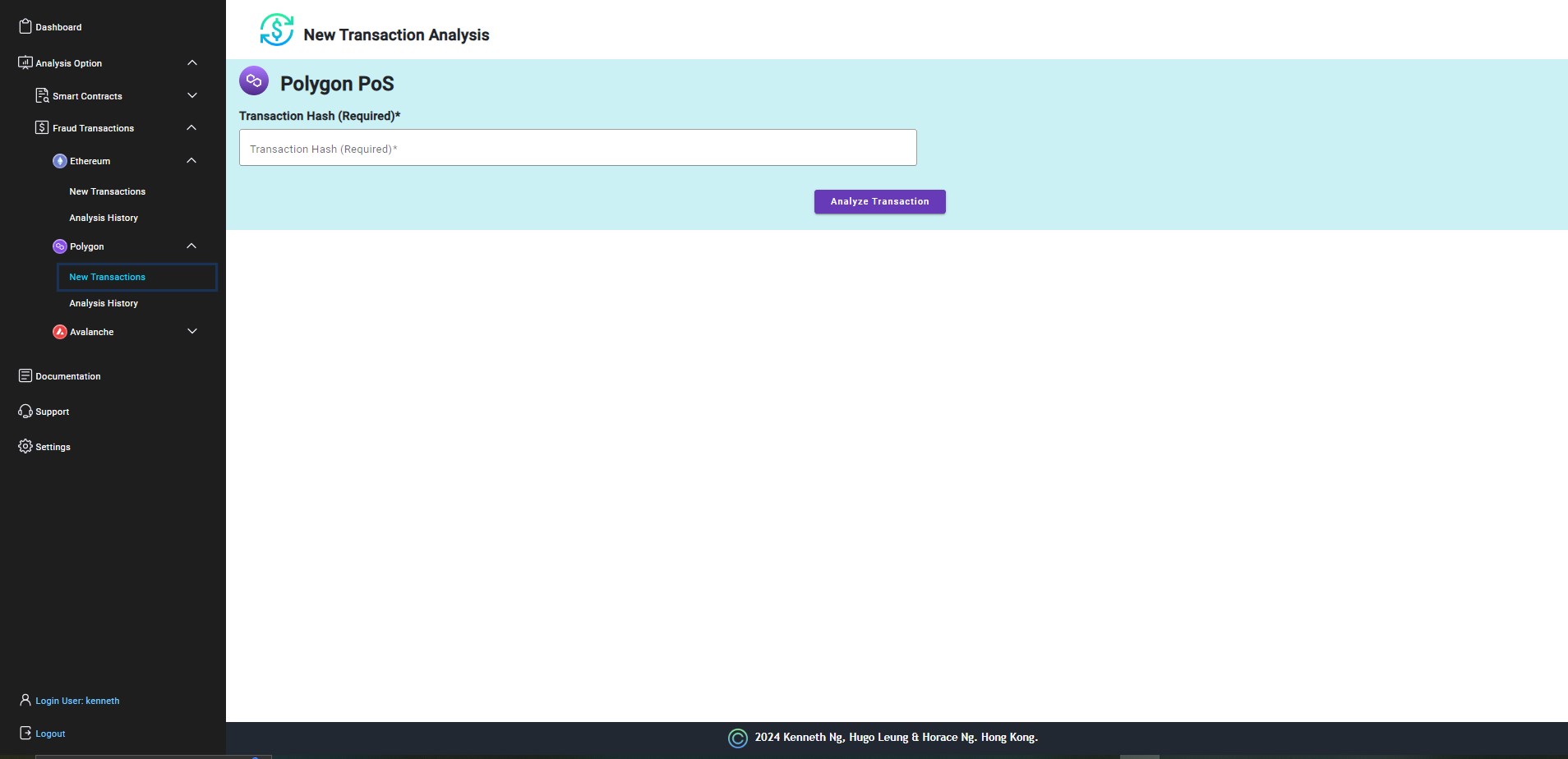Click the Polygon logo in sidebar

[60, 246]
